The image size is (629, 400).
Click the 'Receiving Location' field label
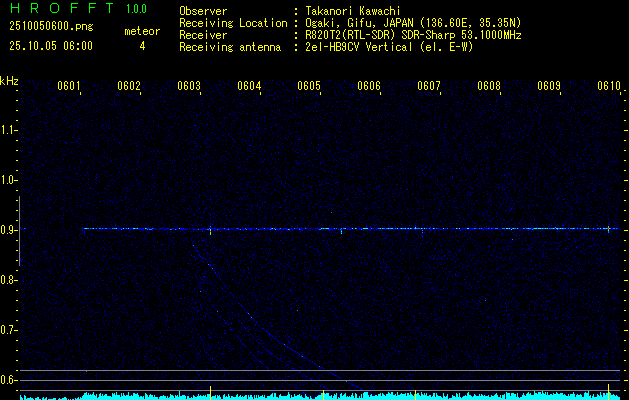point(233,23)
